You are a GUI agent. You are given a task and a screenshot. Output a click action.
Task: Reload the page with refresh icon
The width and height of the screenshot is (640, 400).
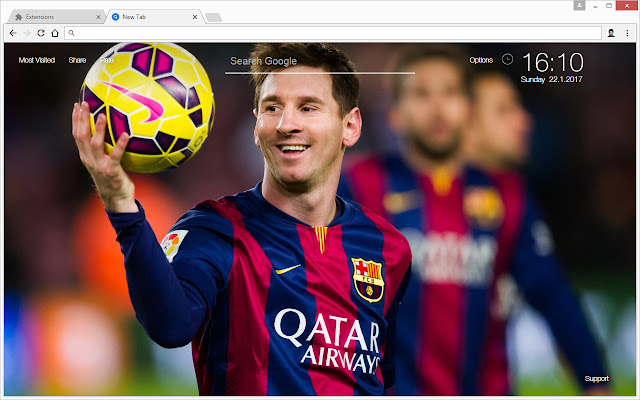41,33
